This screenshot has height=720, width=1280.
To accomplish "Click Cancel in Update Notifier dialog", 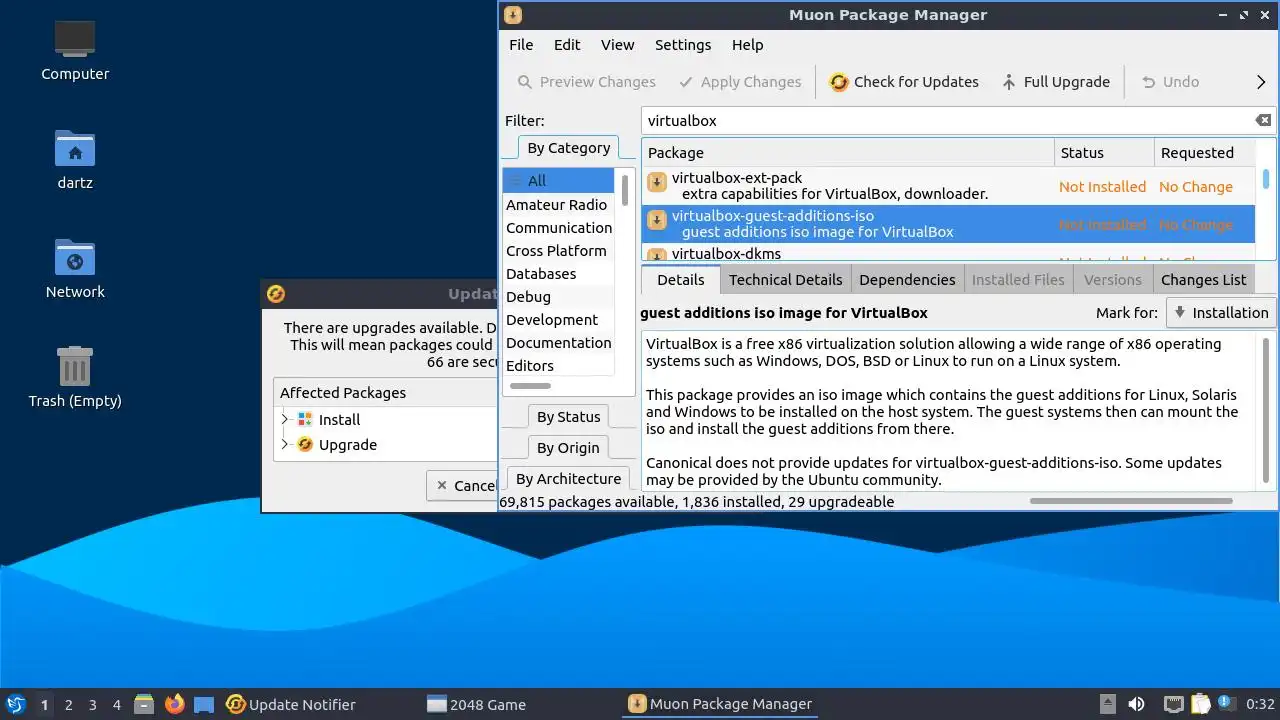I will (462, 486).
